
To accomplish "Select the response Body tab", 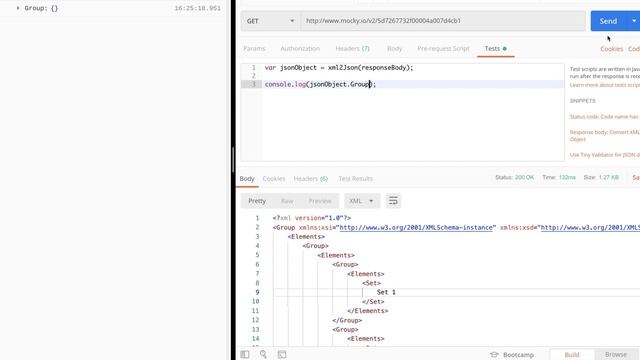I will [x=247, y=179].
